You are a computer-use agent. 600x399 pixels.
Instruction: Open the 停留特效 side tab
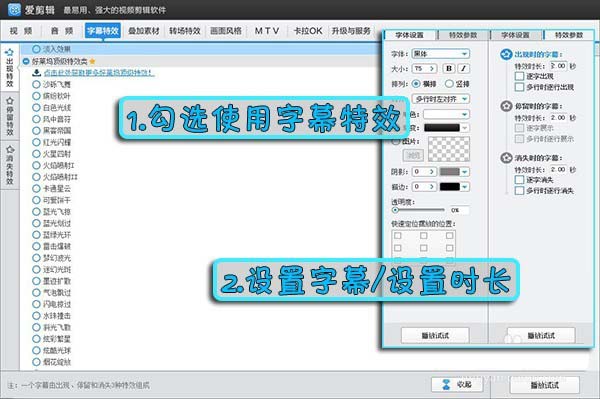tap(10, 116)
